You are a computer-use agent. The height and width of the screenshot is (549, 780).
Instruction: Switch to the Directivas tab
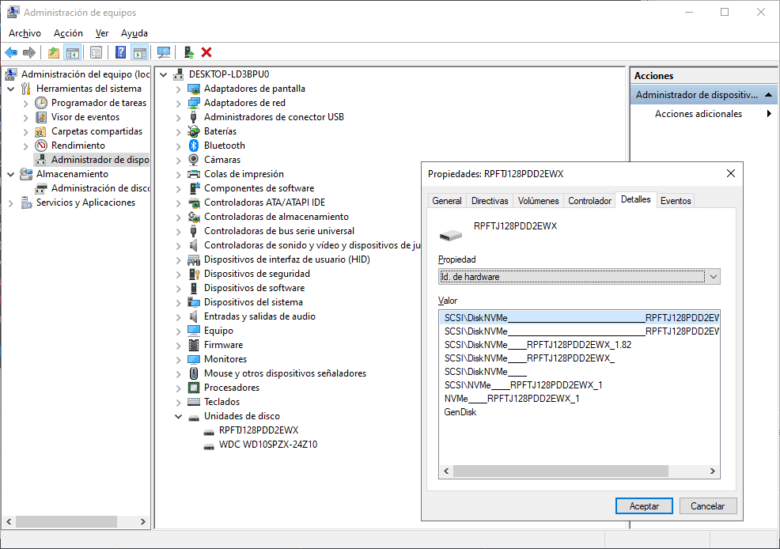489,201
